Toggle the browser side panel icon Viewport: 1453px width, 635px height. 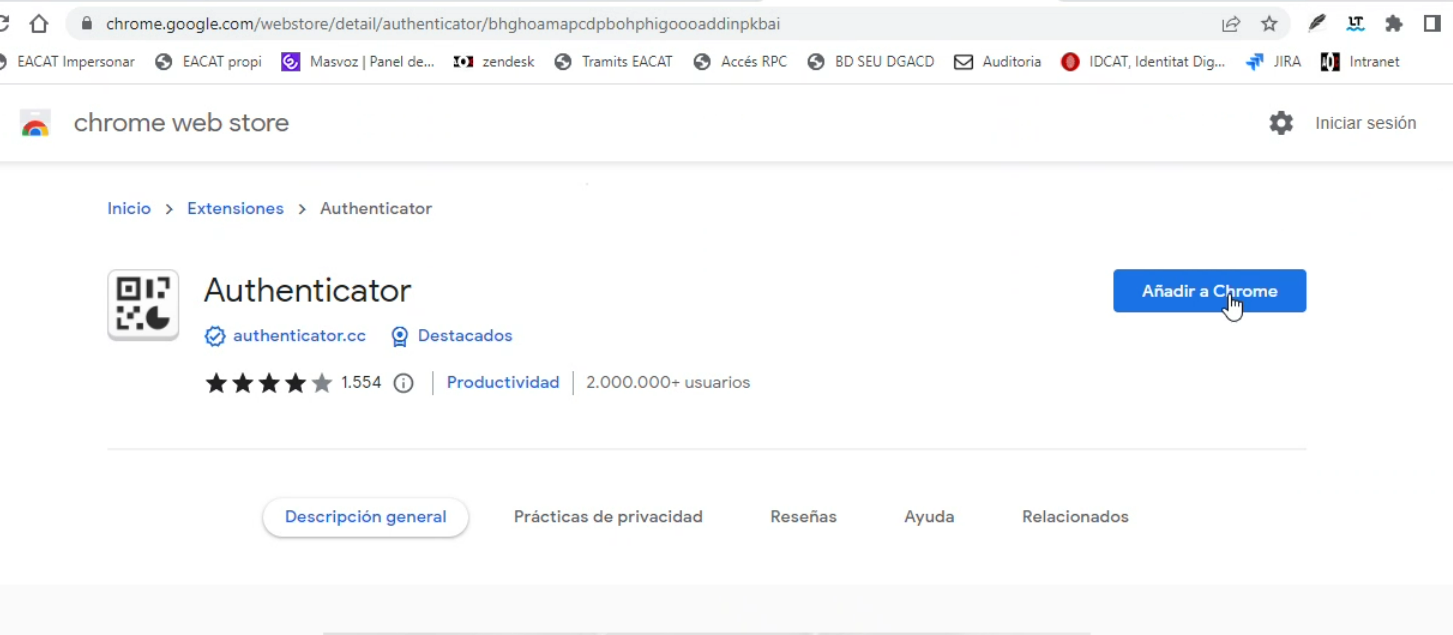1432,23
